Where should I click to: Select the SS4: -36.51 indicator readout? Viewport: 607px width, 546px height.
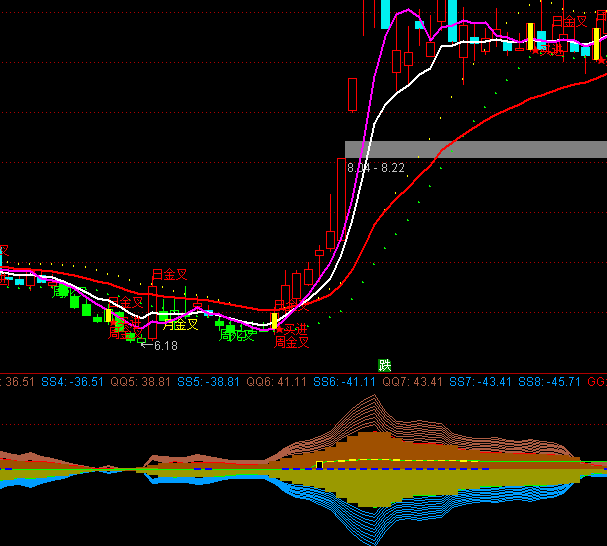click(73, 382)
